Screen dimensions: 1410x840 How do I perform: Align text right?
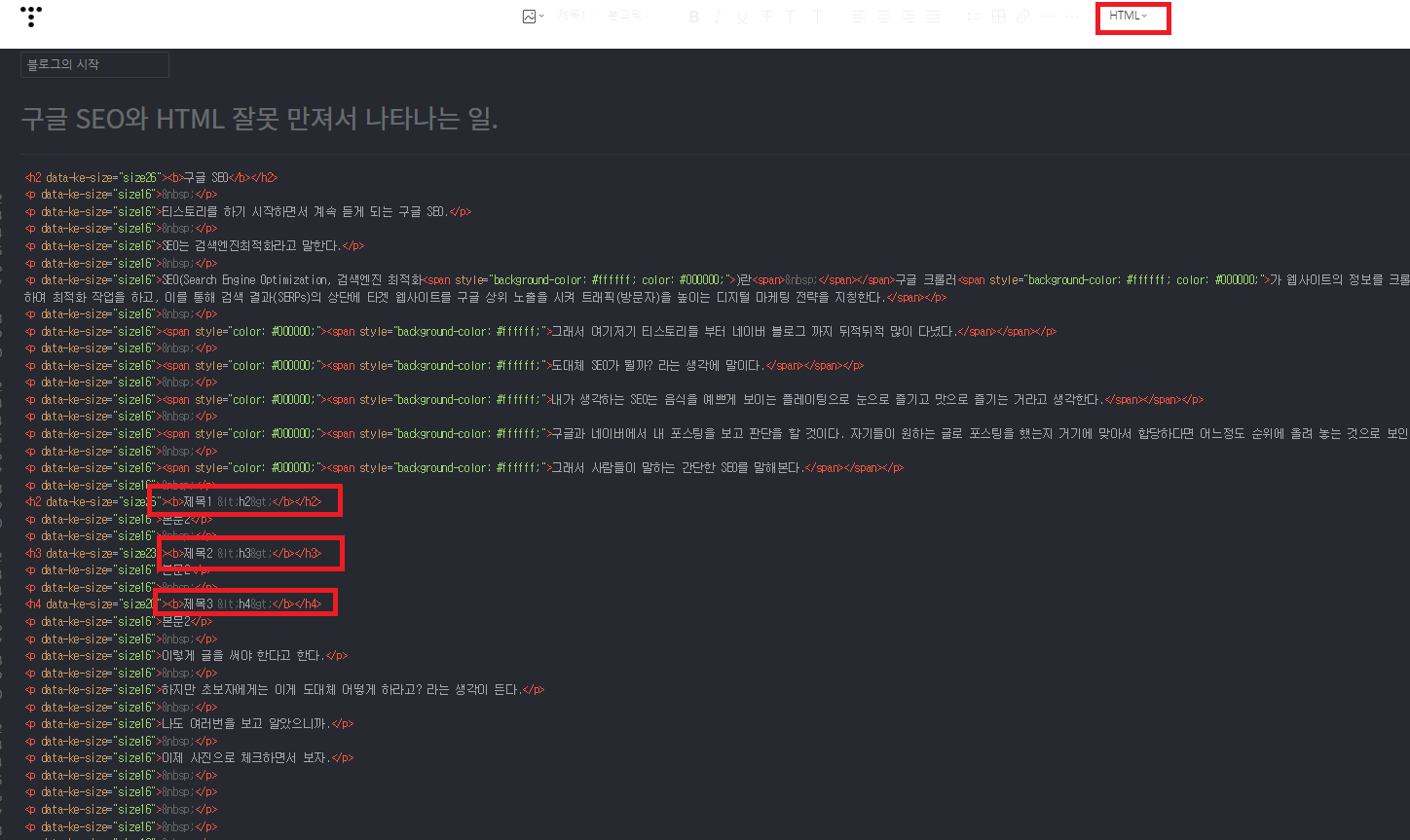908,17
